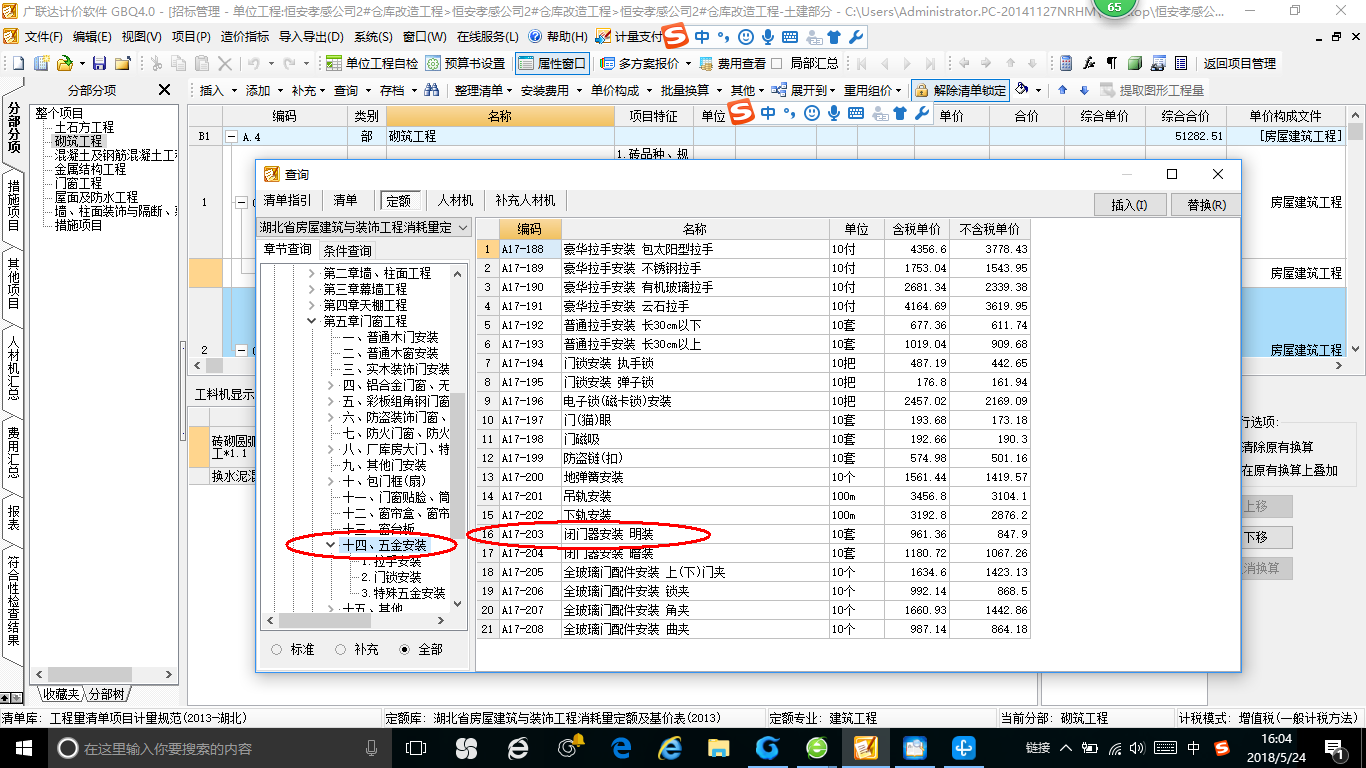Click the 费用查看 toolbar icon
This screenshot has width=1366, height=768.
708,63
